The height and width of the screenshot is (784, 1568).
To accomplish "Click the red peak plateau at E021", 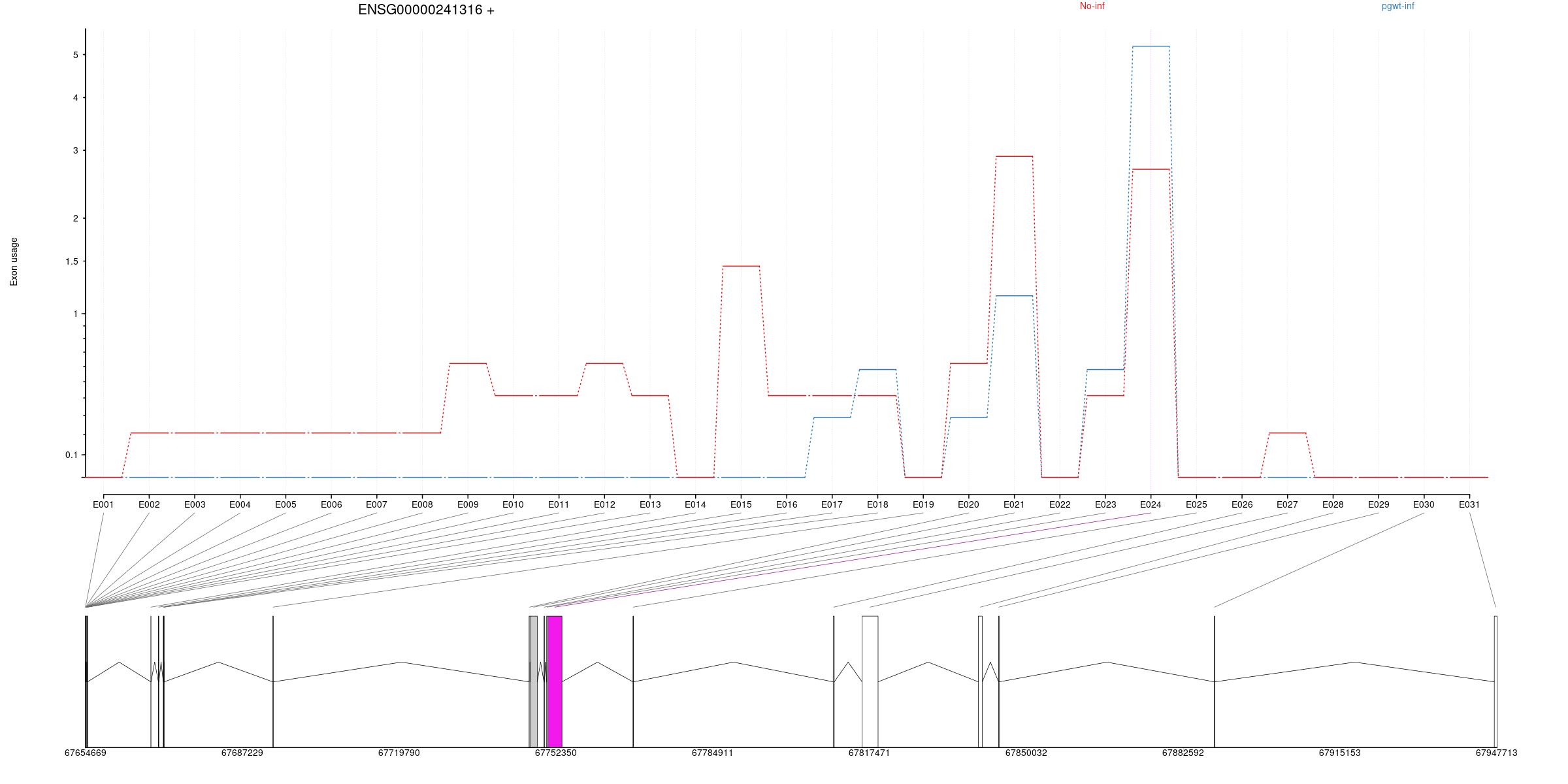I will tap(1014, 156).
